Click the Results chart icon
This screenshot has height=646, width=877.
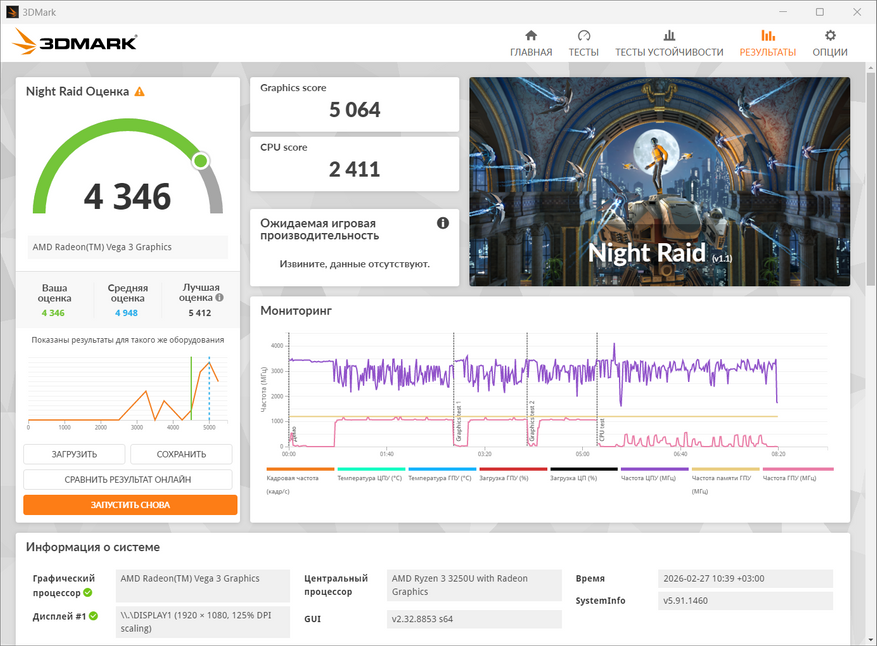tap(768, 36)
